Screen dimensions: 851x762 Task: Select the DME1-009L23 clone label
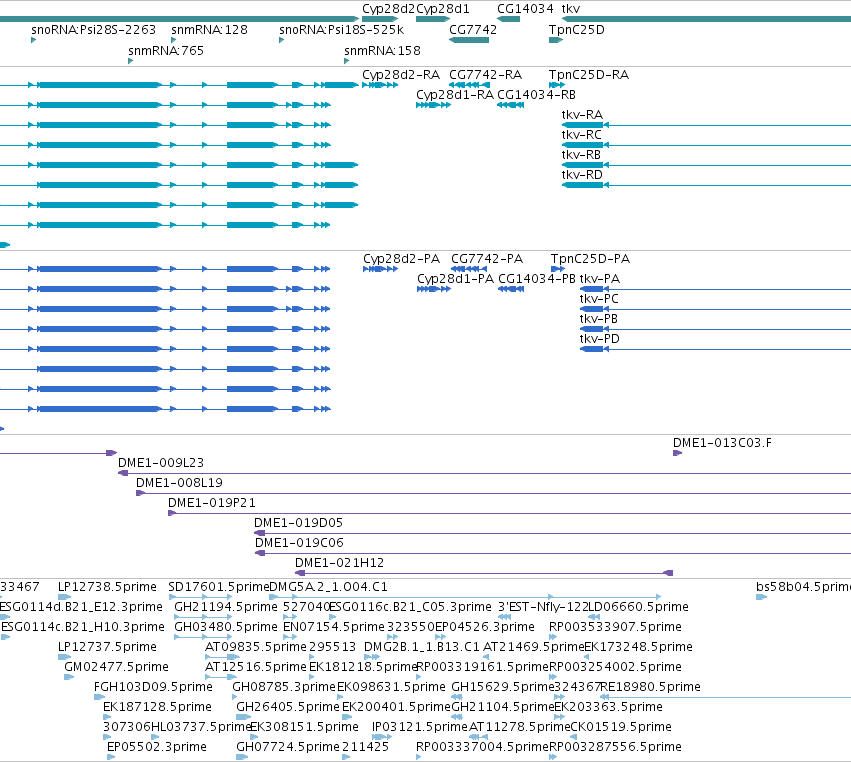pyautogui.click(x=161, y=463)
